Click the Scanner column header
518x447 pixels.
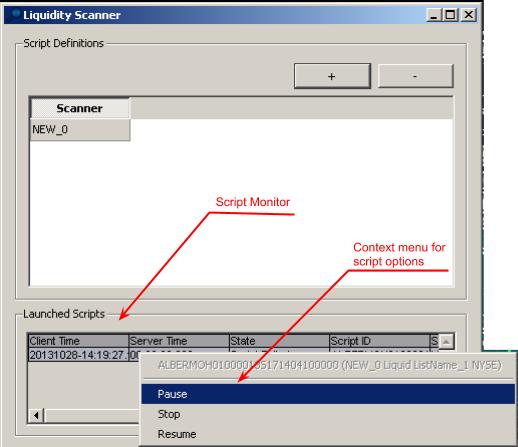tap(80, 108)
